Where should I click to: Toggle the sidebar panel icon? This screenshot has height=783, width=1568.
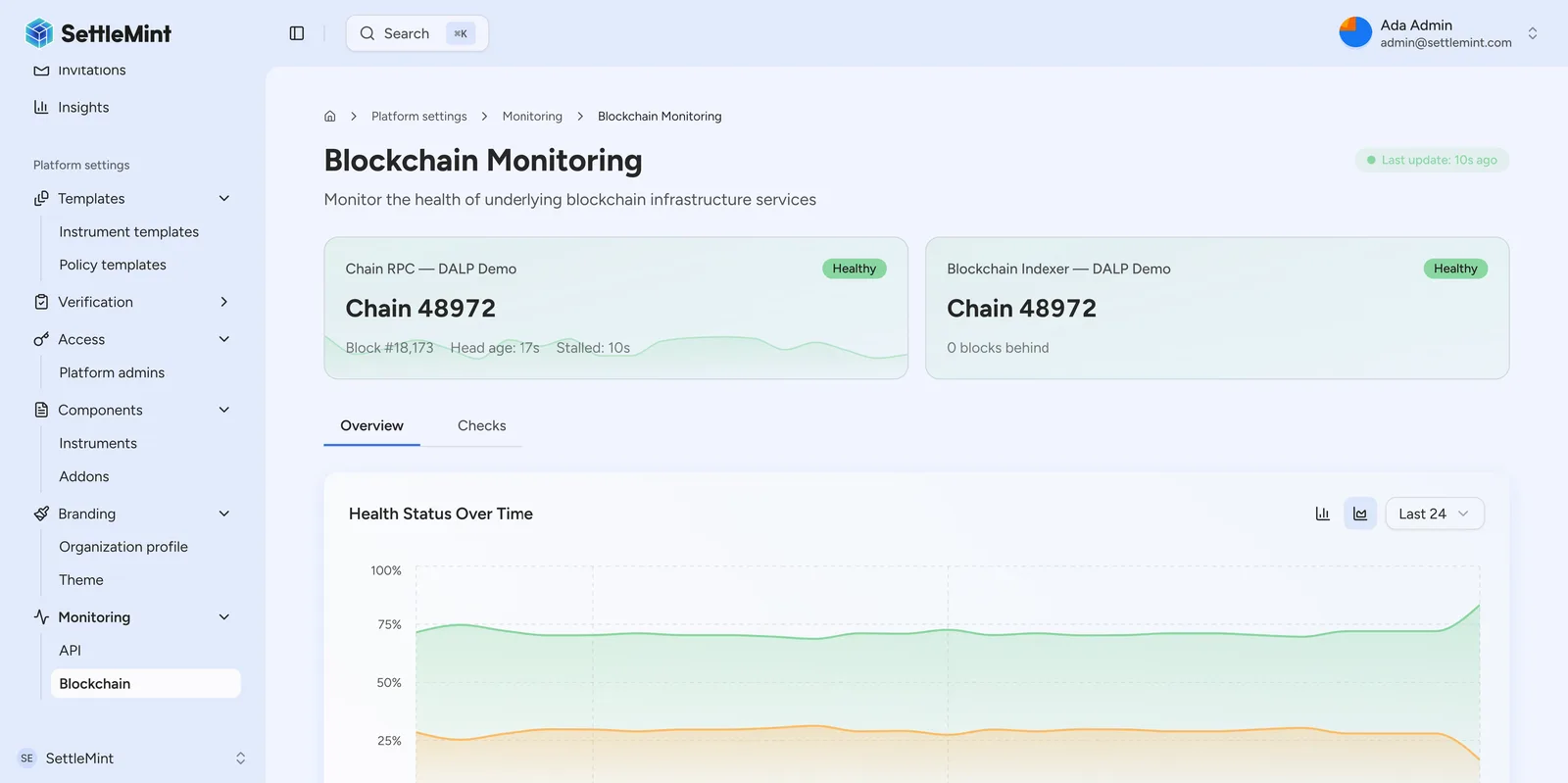pos(297,33)
